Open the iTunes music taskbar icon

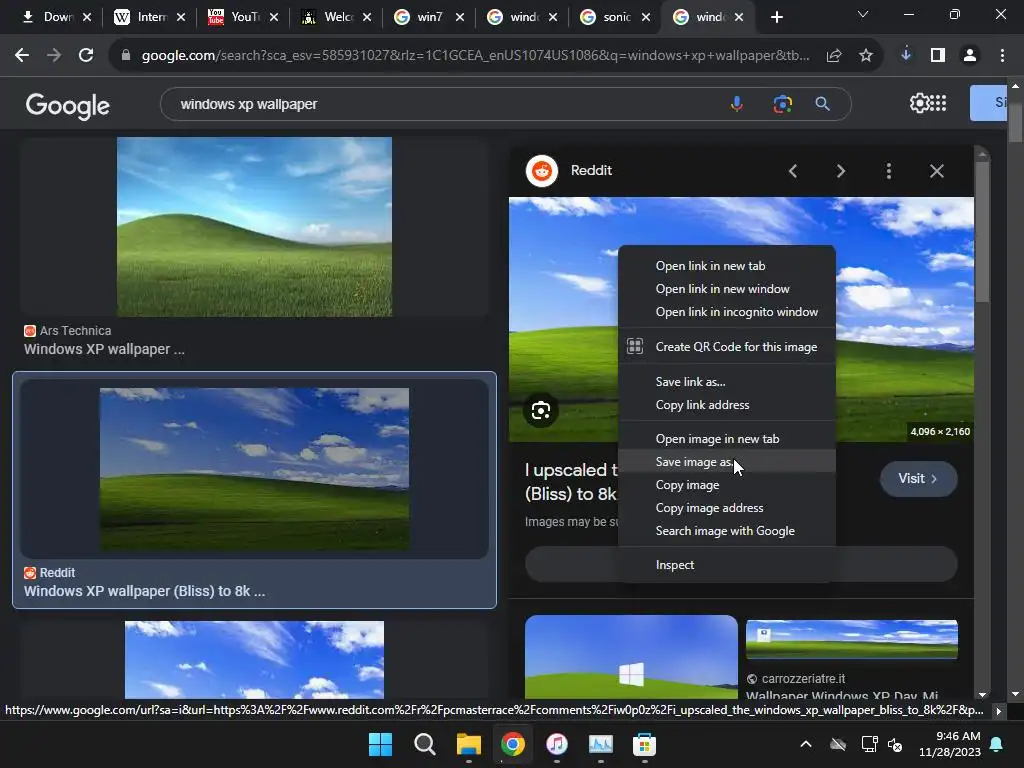[556, 744]
